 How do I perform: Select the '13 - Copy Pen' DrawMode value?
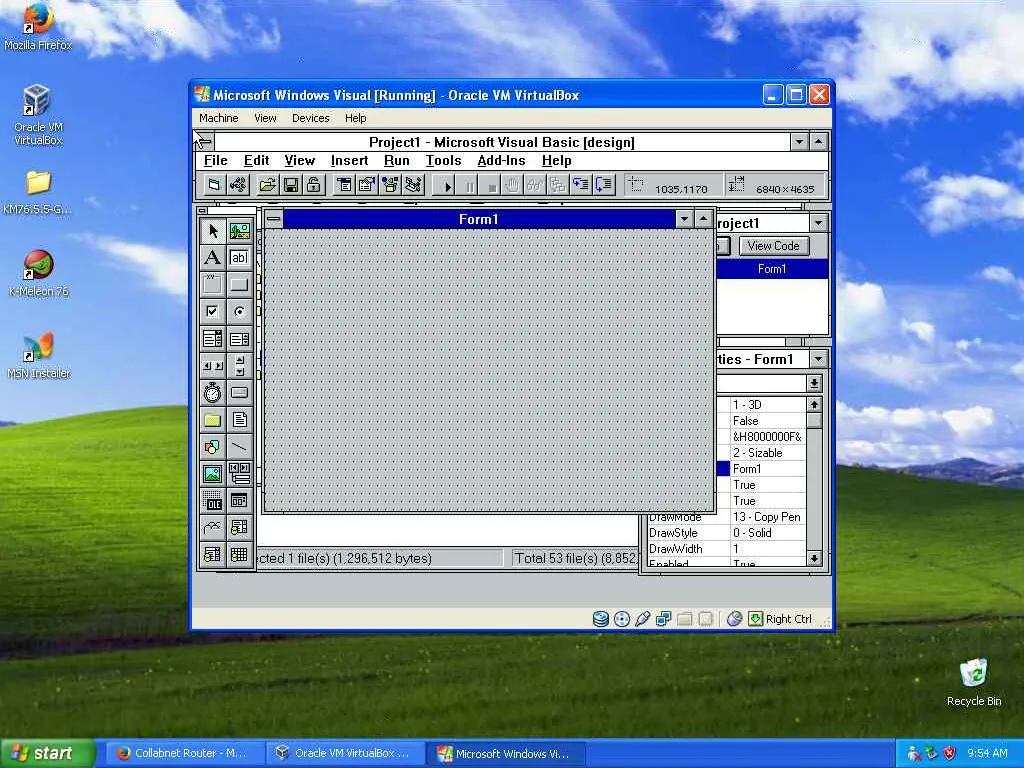(767, 517)
